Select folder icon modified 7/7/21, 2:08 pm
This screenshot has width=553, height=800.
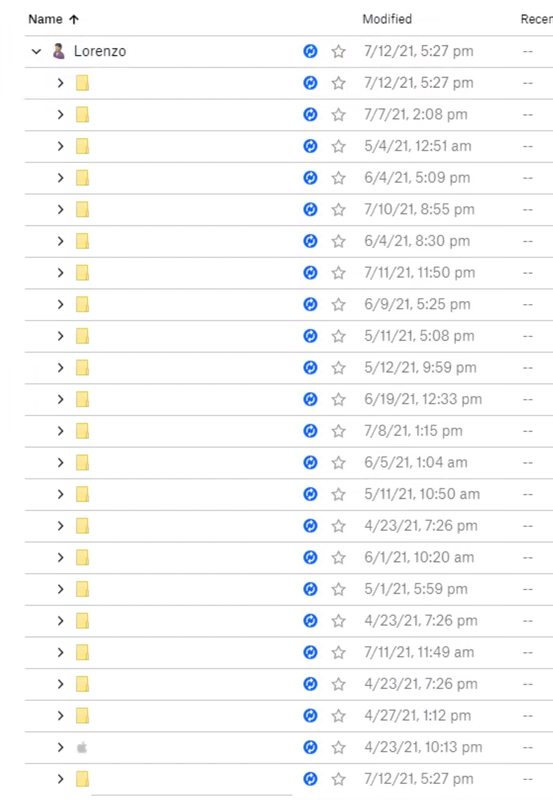pos(82,114)
